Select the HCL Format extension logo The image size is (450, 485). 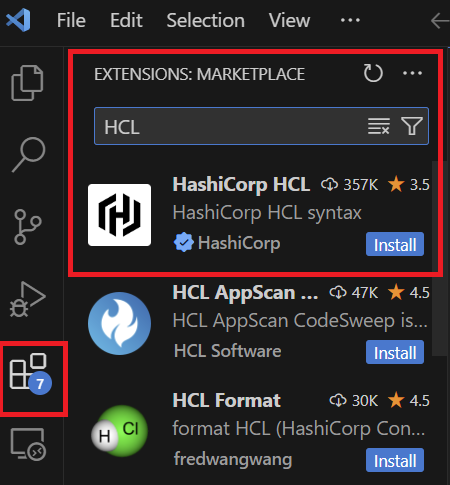click(x=120, y=431)
